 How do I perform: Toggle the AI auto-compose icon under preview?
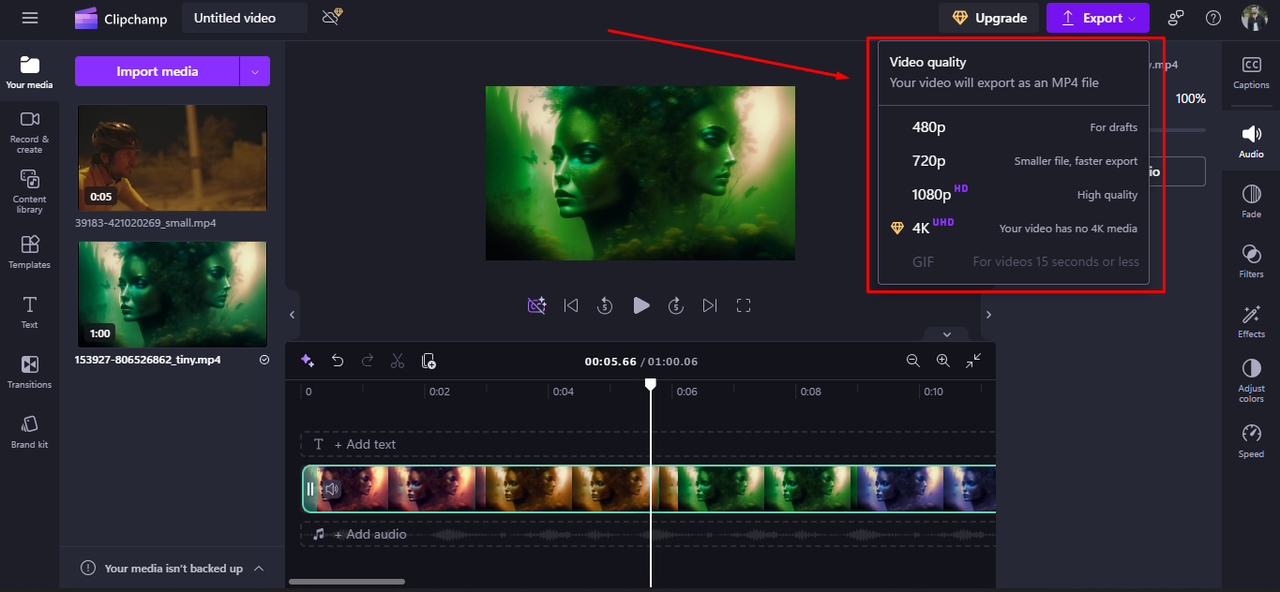coord(537,305)
